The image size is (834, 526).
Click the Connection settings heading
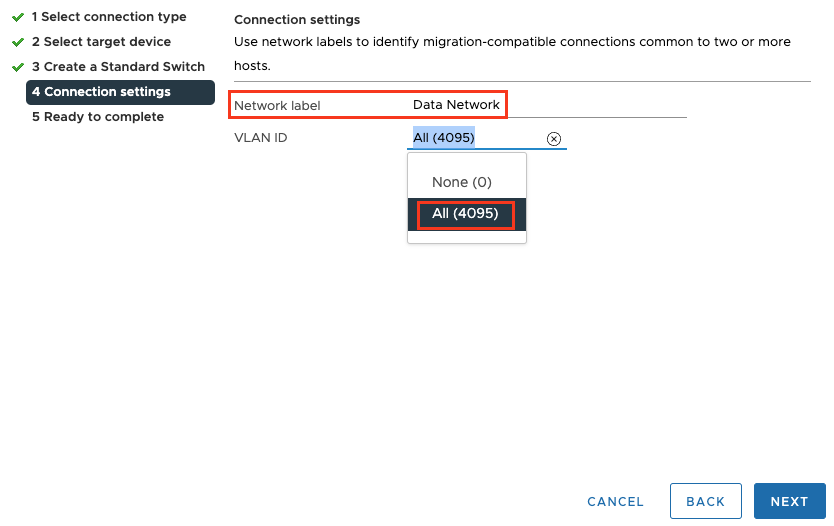point(297,20)
